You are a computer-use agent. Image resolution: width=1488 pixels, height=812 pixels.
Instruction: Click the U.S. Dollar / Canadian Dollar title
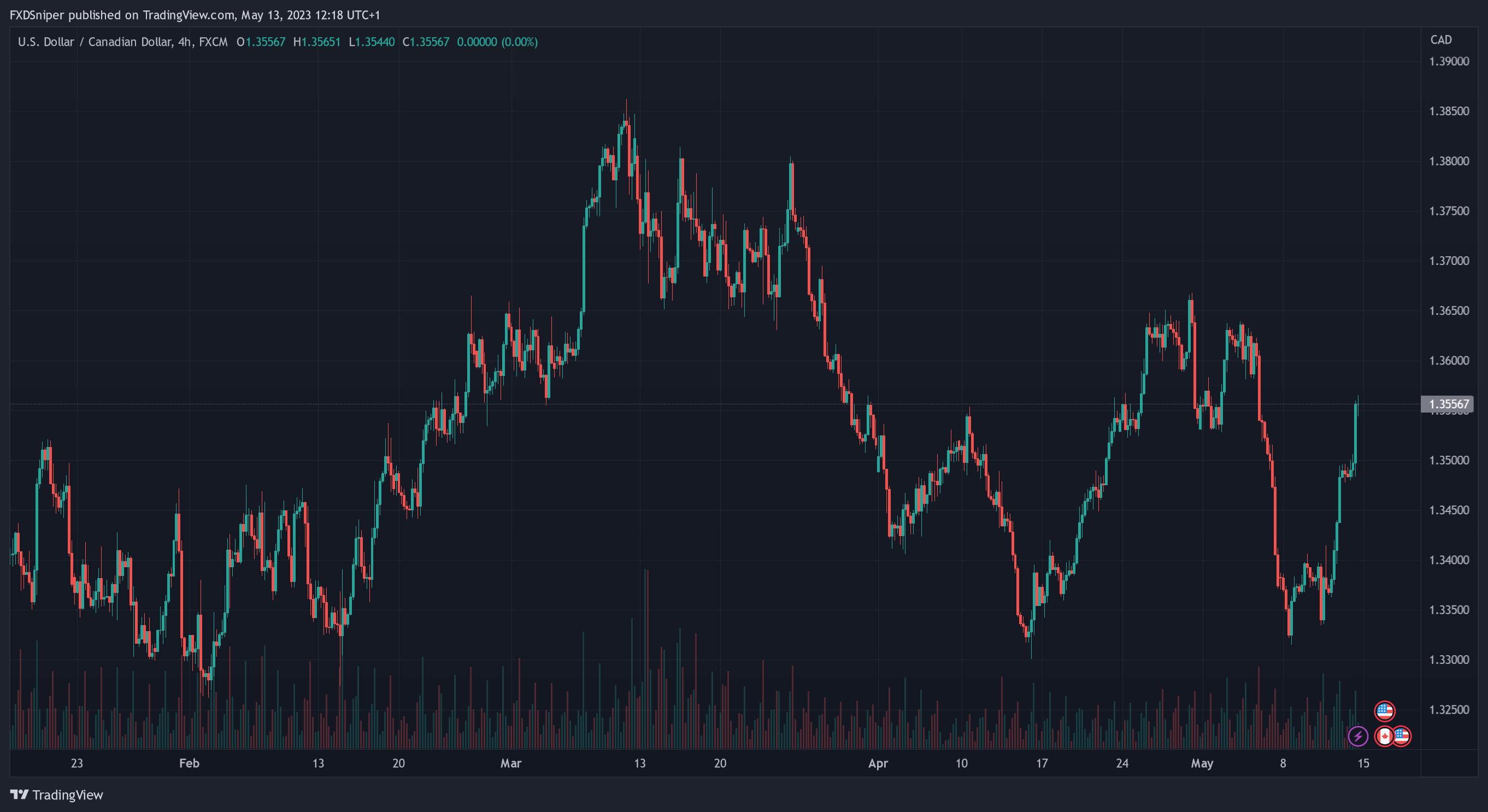click(x=95, y=42)
